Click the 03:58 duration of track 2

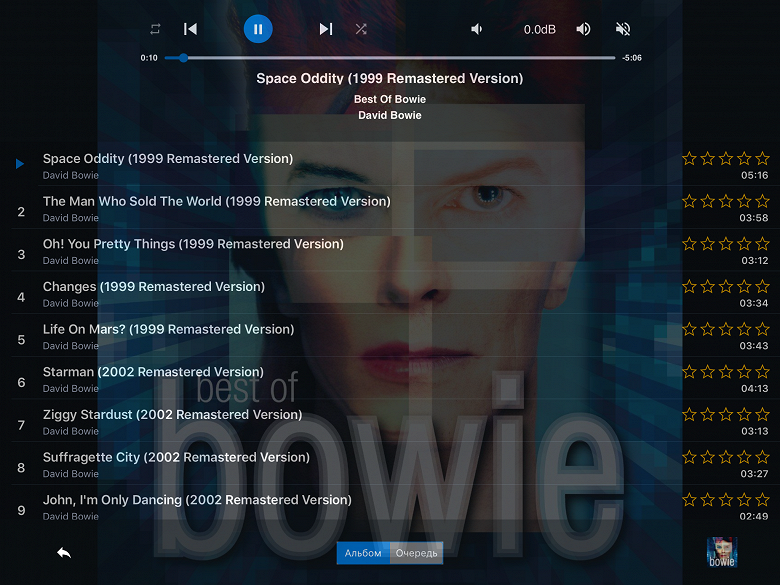coord(754,218)
